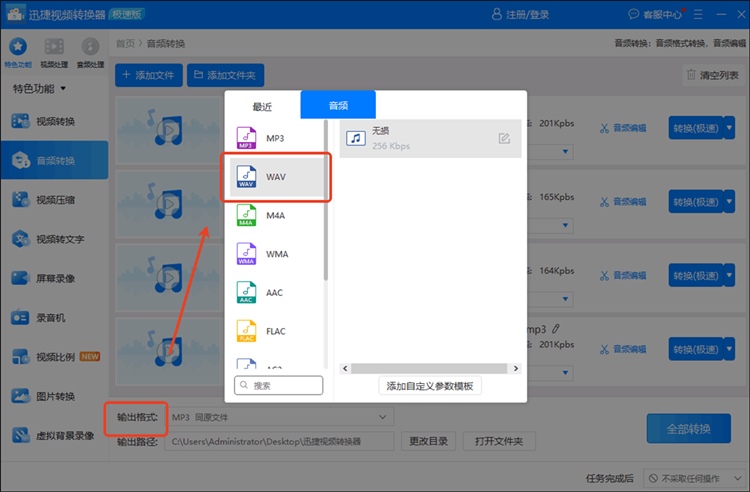Click the 打开文件夹 button
The width and height of the screenshot is (750, 492).
click(x=499, y=441)
